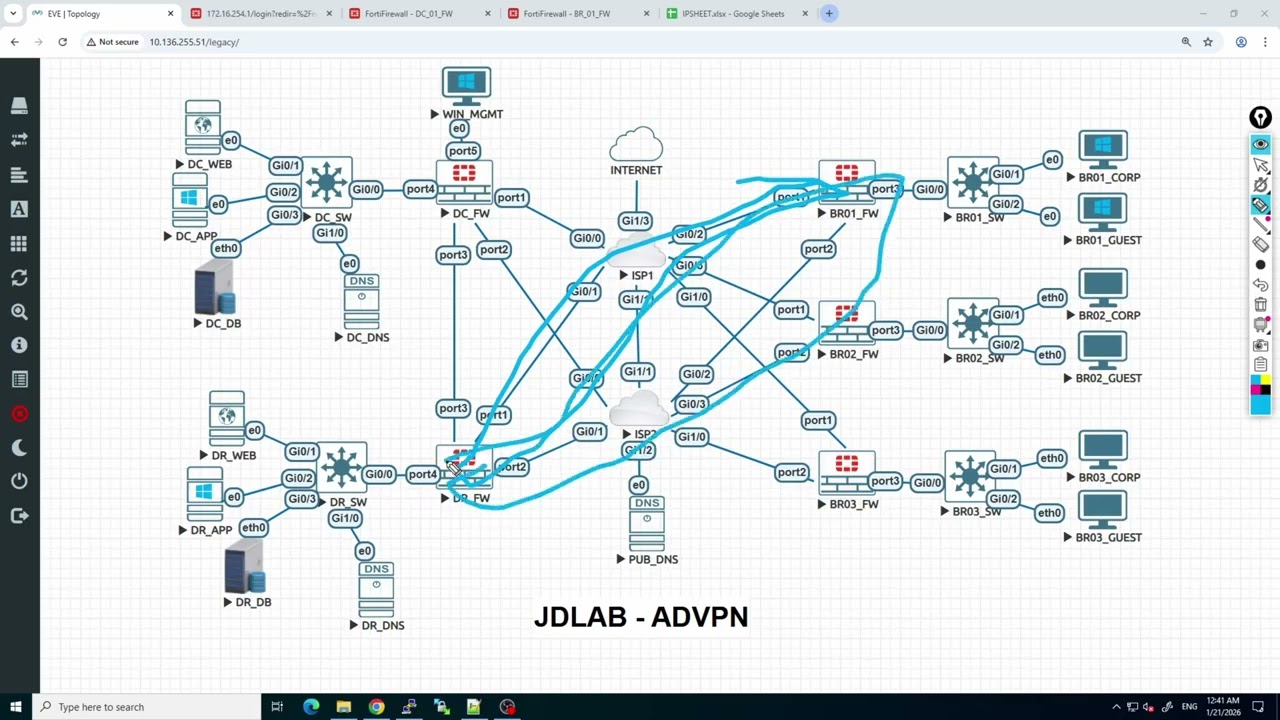Open the Chrome profile avatar
The image size is (1280, 720).
click(1241, 42)
